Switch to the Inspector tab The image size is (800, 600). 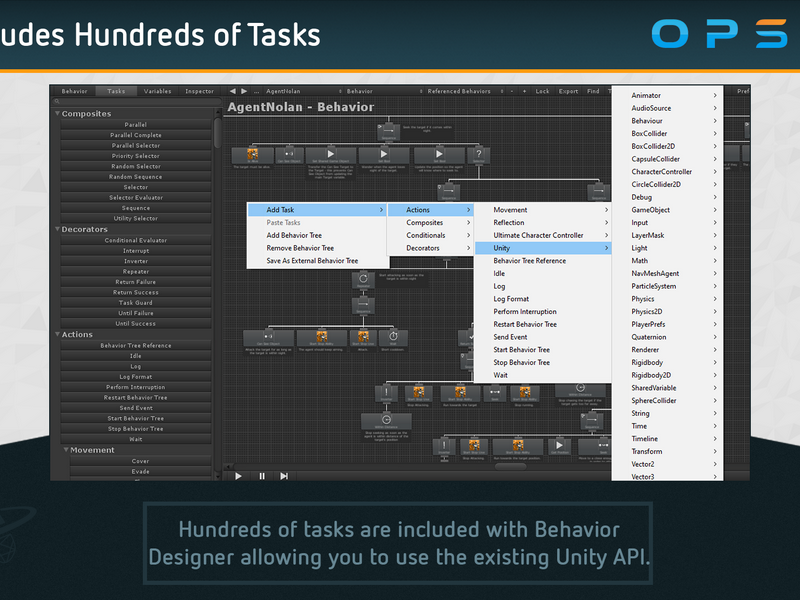[199, 91]
